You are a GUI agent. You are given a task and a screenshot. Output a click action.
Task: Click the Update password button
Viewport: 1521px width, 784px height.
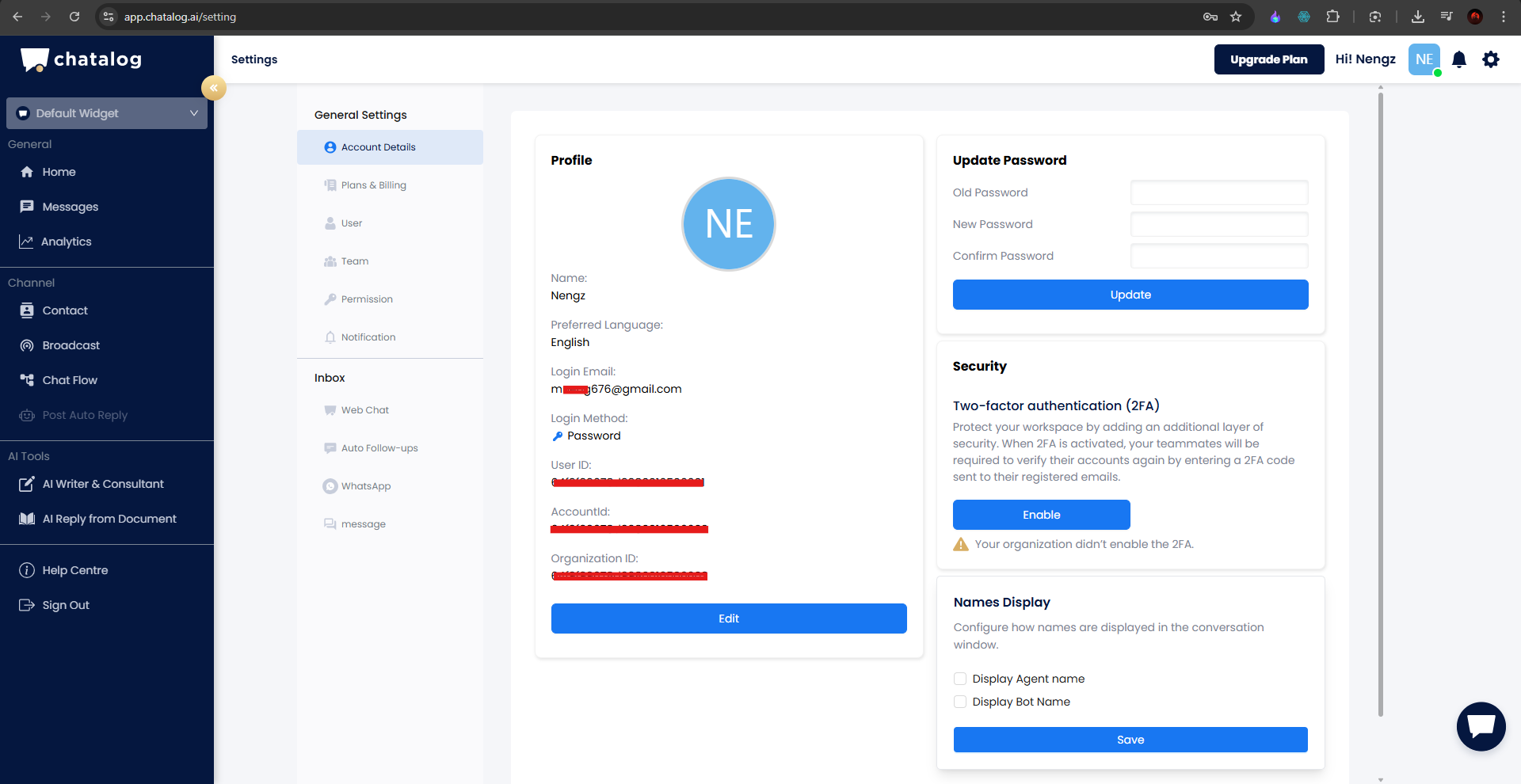(1130, 295)
